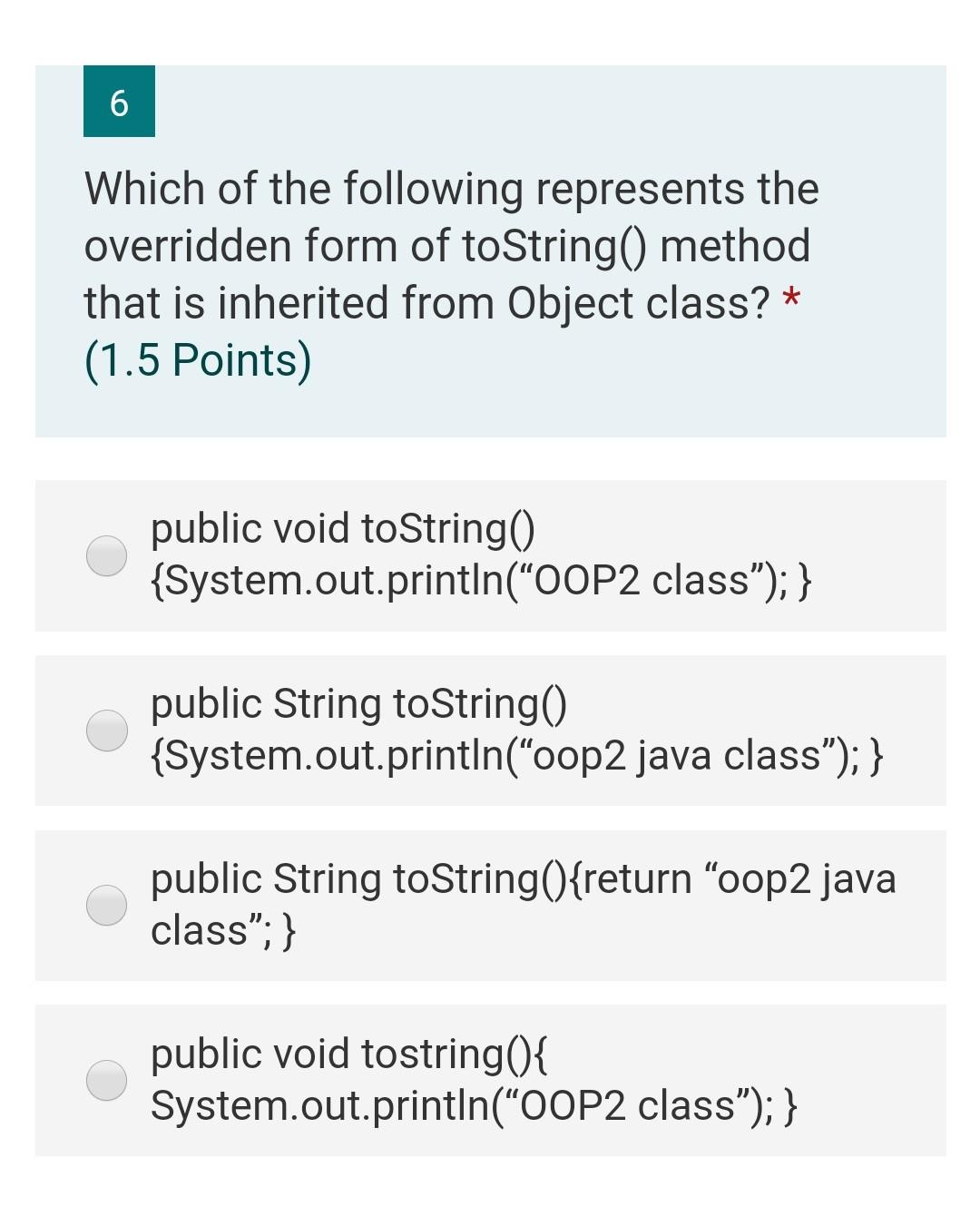This screenshot has height=1226, width=980.
Task: Click the red required asterisk
Action: click(x=791, y=299)
